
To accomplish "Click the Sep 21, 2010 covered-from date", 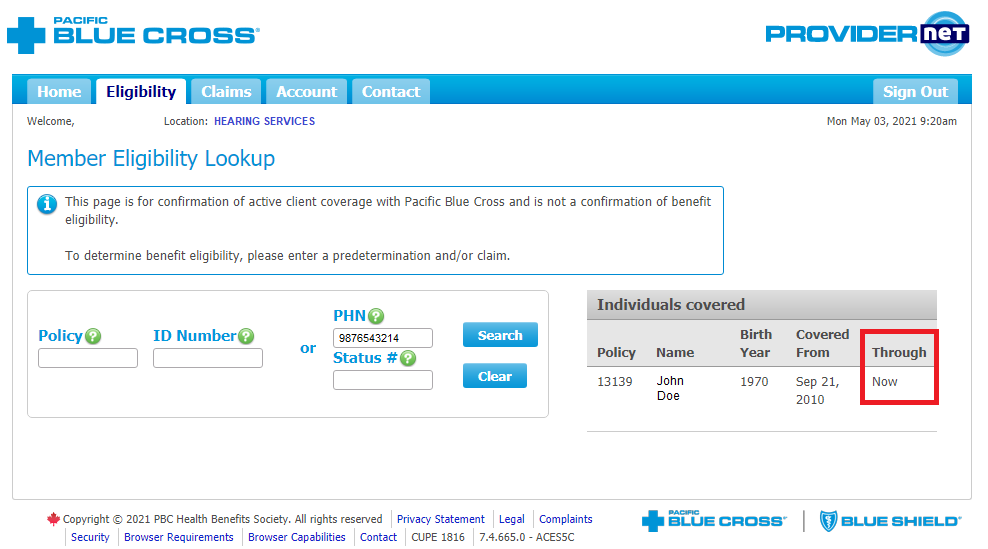I will click(x=817, y=390).
